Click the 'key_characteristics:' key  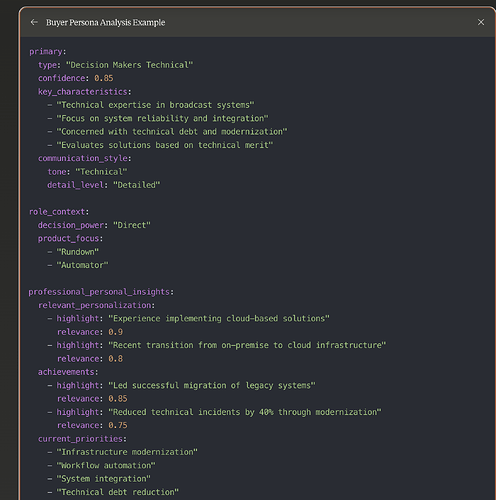(x=85, y=91)
